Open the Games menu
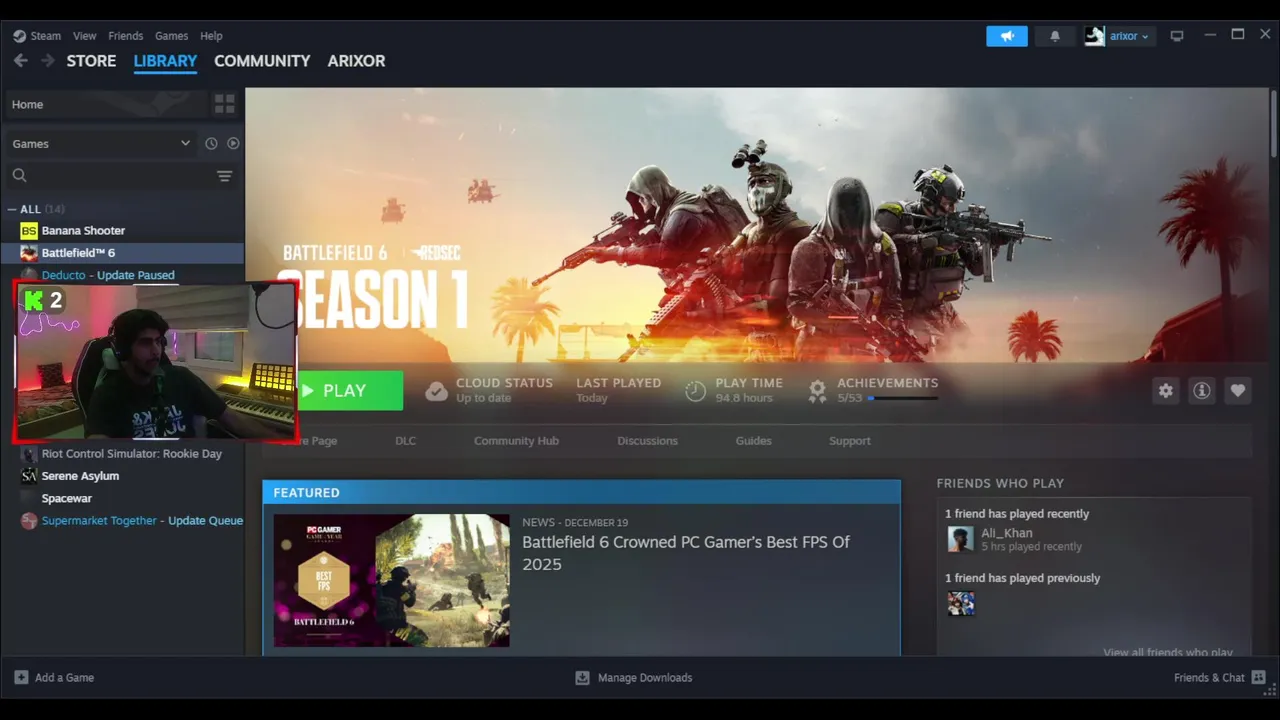1280x720 pixels. click(171, 36)
